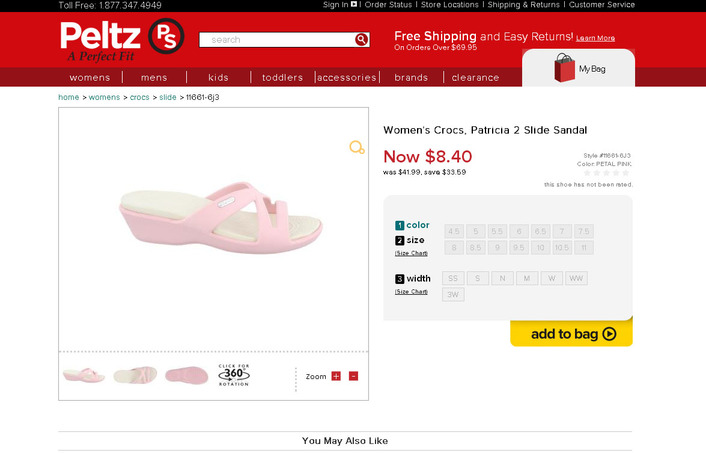Open the size chart link under size

[x=411, y=253]
